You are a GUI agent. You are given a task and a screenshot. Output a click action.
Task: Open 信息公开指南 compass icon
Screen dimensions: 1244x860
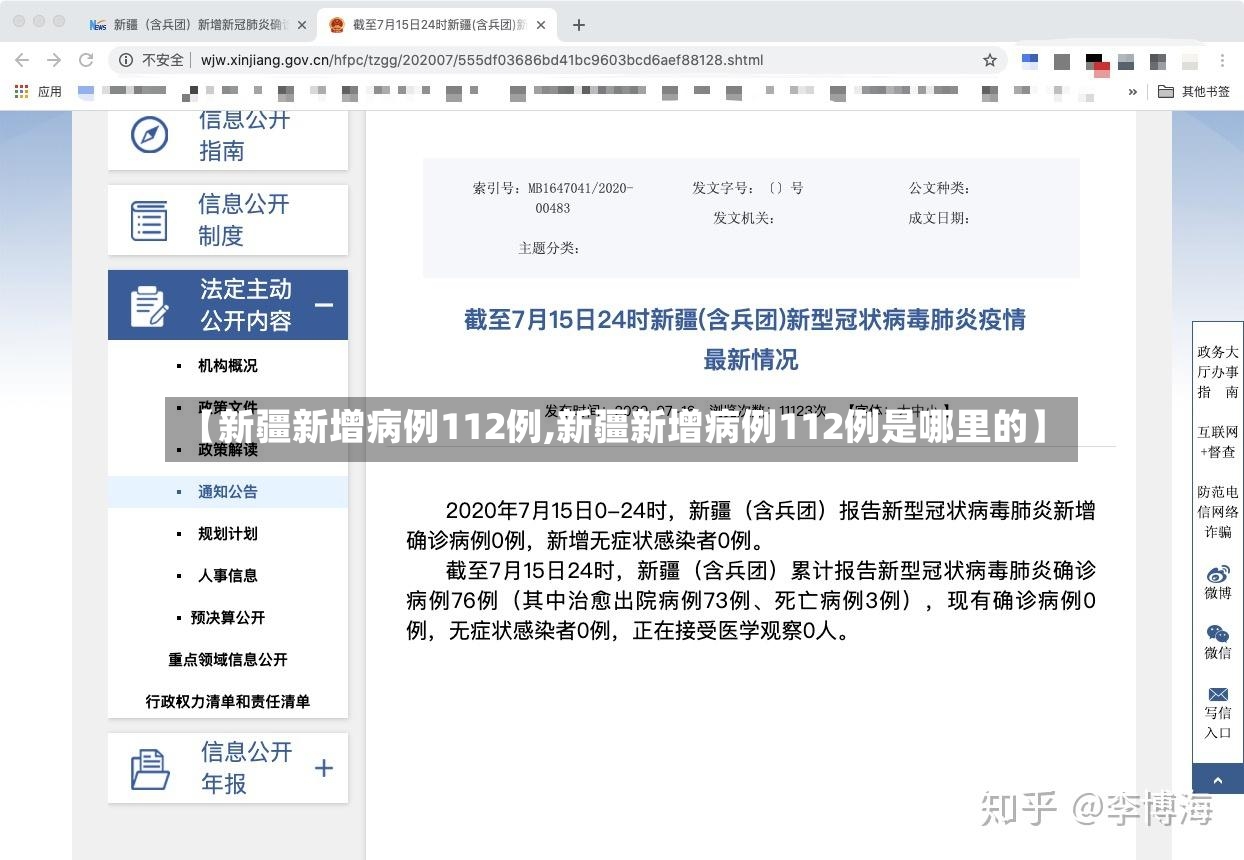(150, 134)
